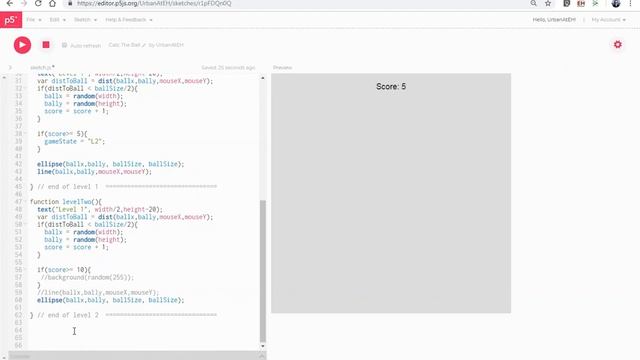Fold the code block at line 50
This screenshot has width=640, height=360.
25,224
